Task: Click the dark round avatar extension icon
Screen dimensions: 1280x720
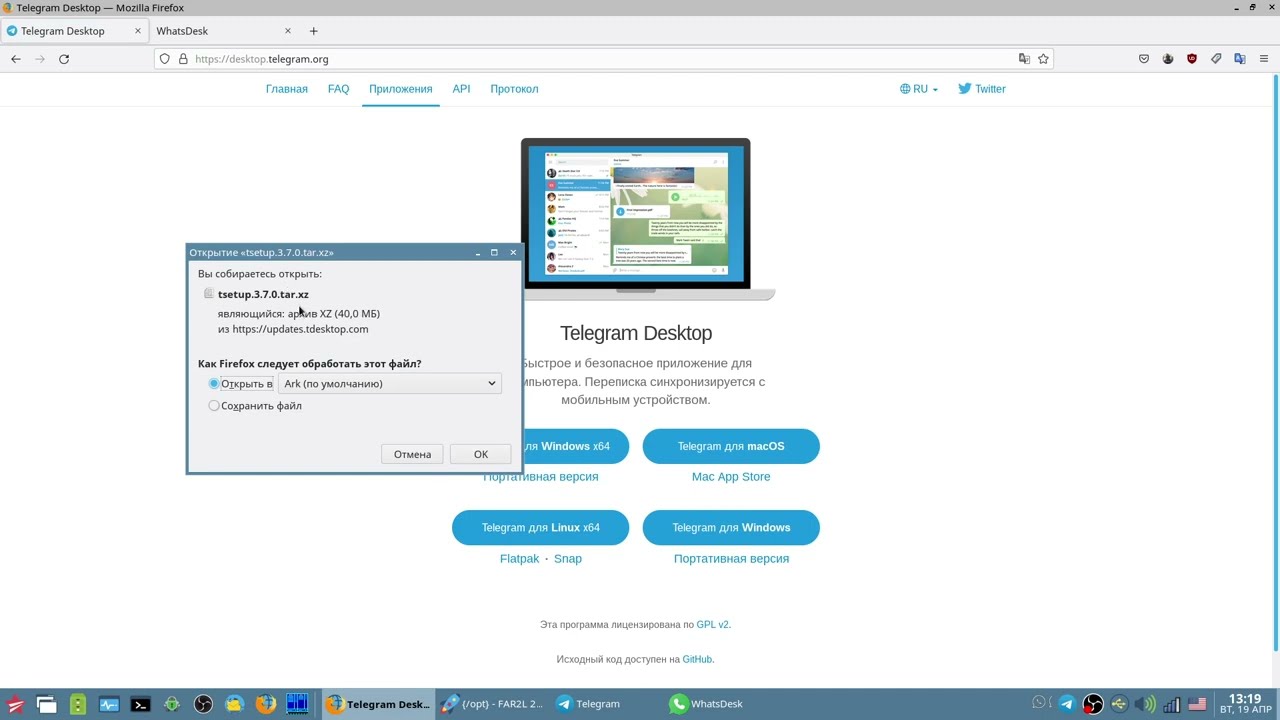Action: [1168, 59]
